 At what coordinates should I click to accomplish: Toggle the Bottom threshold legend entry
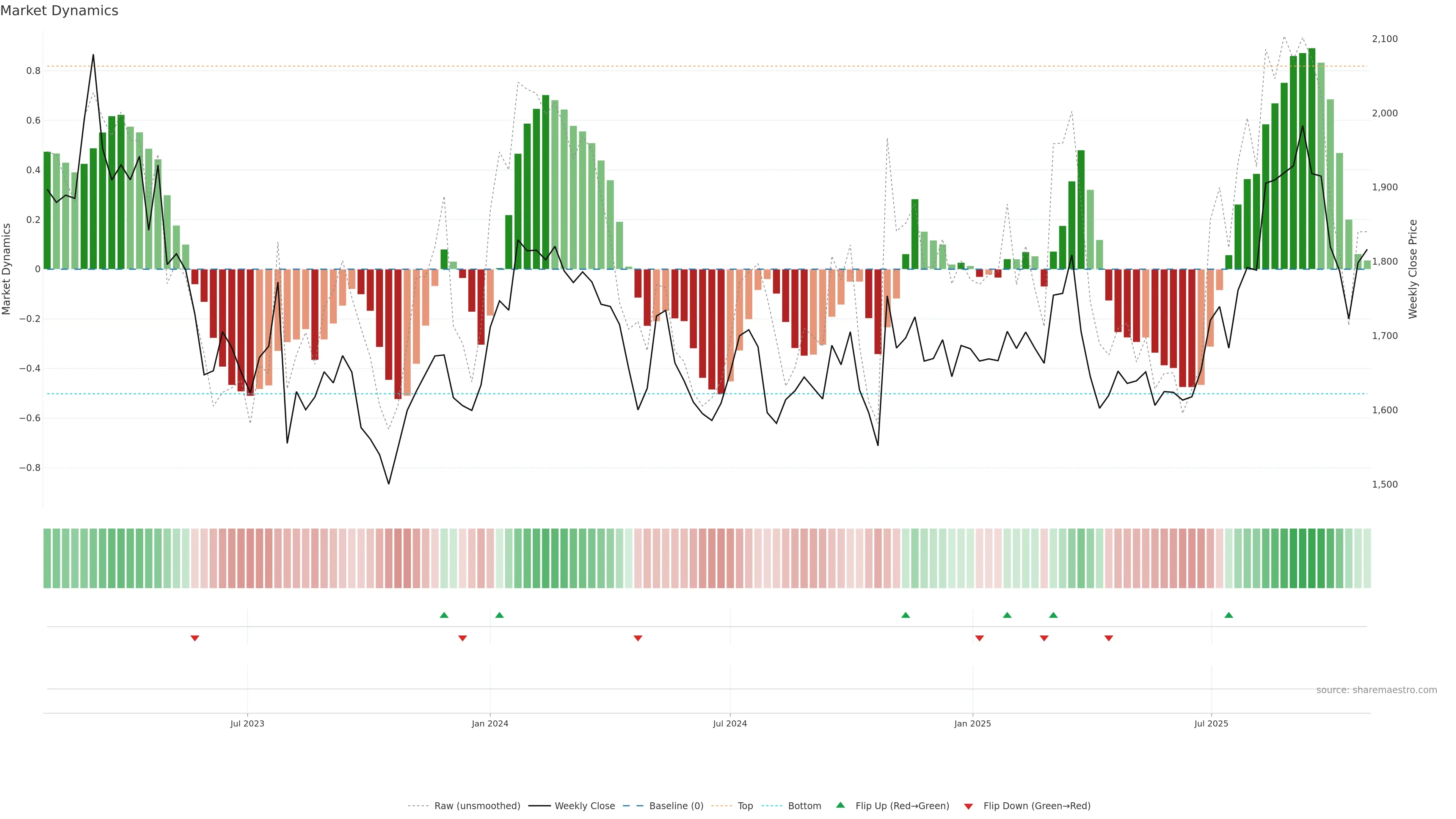tap(804, 805)
